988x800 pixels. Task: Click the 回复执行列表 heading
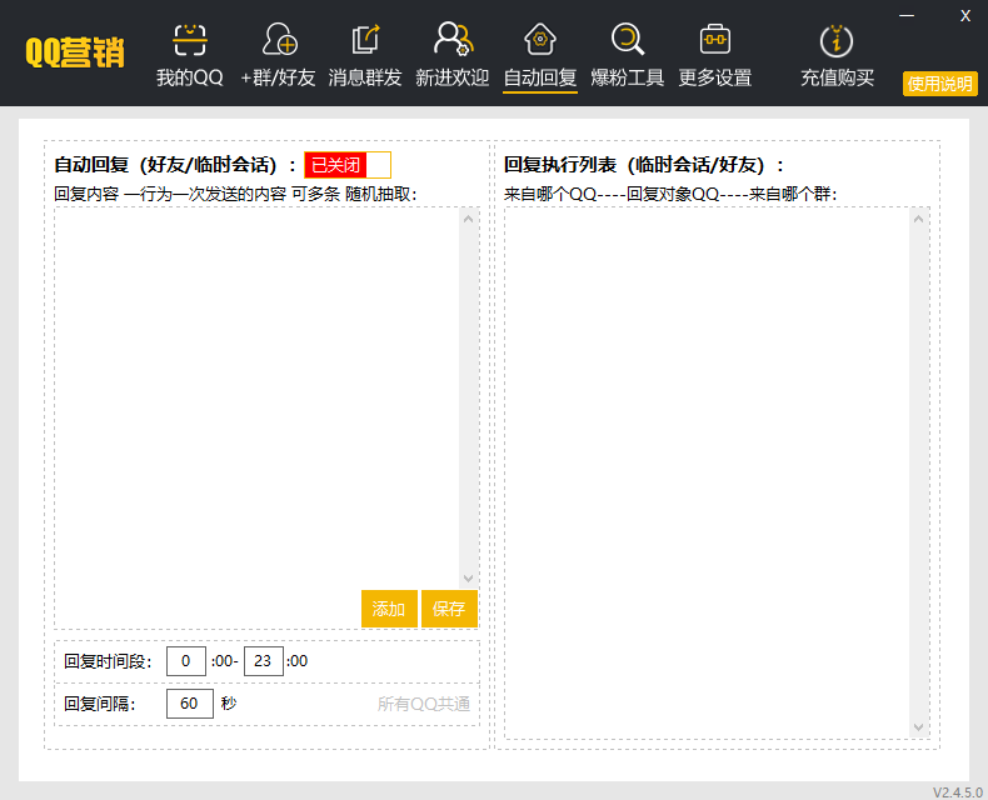pos(644,165)
